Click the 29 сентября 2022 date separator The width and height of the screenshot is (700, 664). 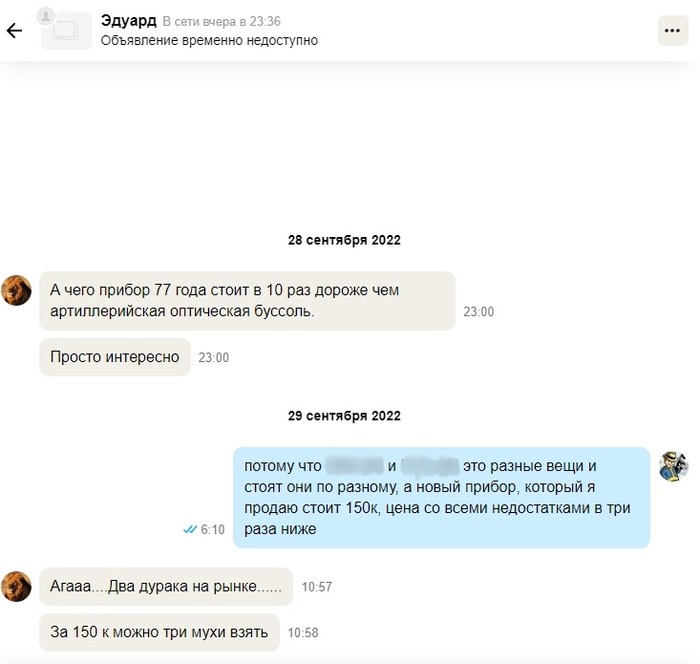coord(344,416)
